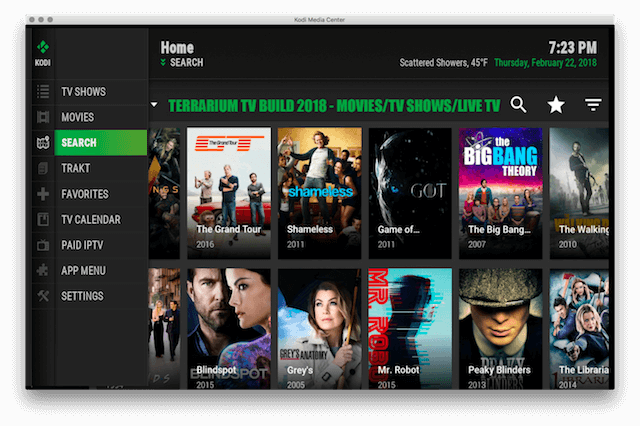The image size is (640, 426).
Task: Click the Terrarium TV Build 2018 title
Action: (x=334, y=106)
